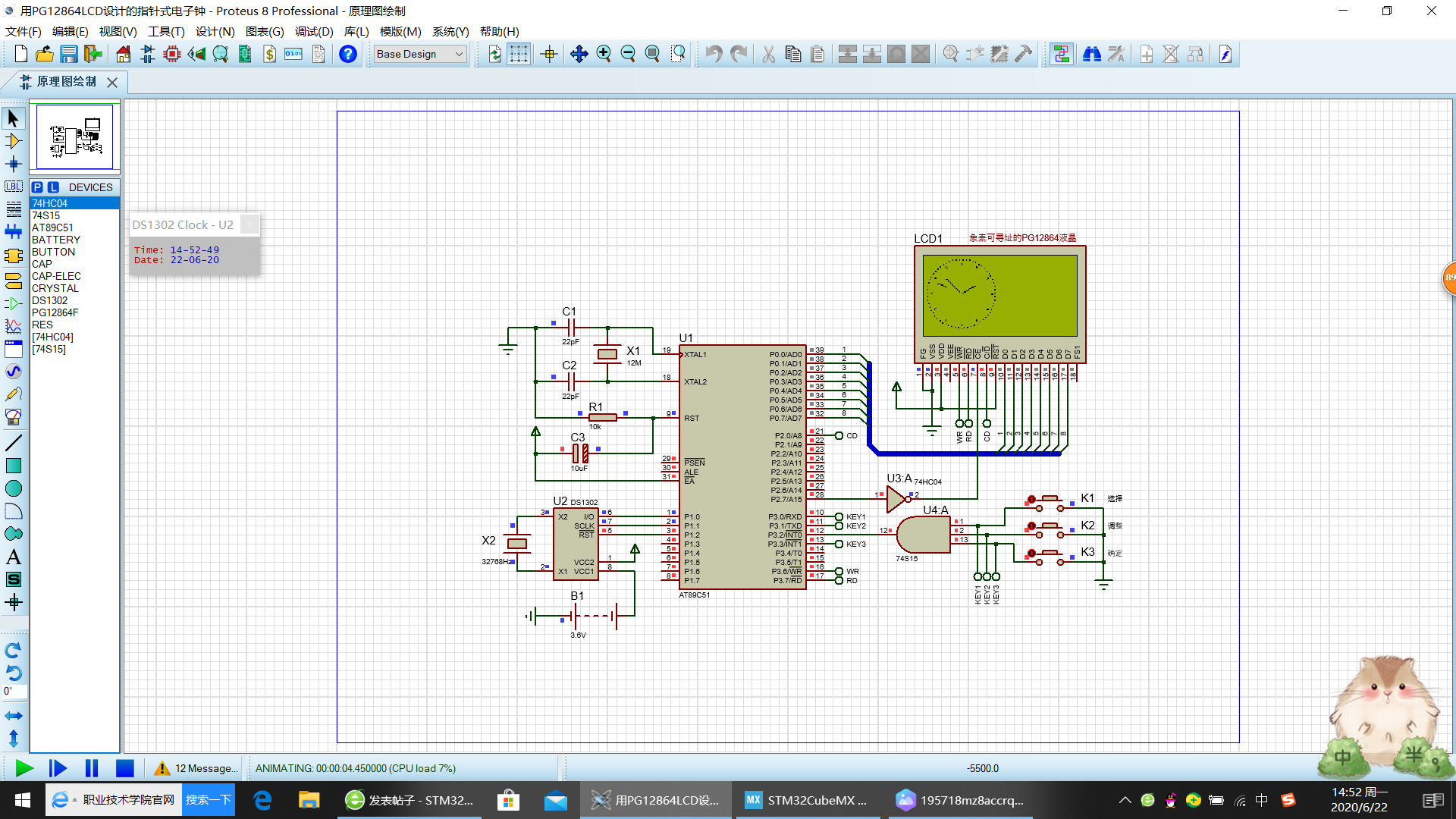Open the 工具(T) menu
Screen dimensions: 1456x819
pyautogui.click(x=166, y=31)
